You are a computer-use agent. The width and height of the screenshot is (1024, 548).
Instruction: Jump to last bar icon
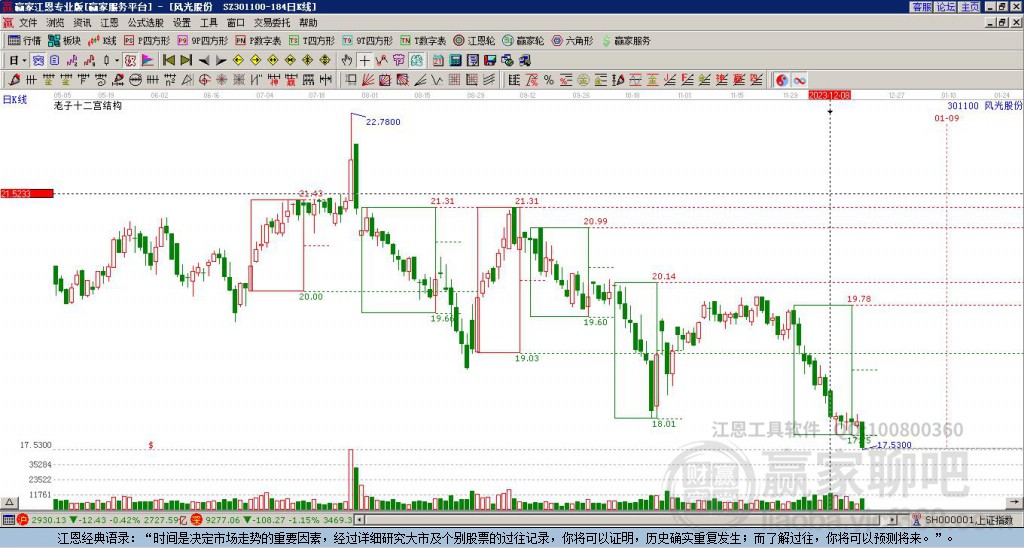(x=186, y=60)
